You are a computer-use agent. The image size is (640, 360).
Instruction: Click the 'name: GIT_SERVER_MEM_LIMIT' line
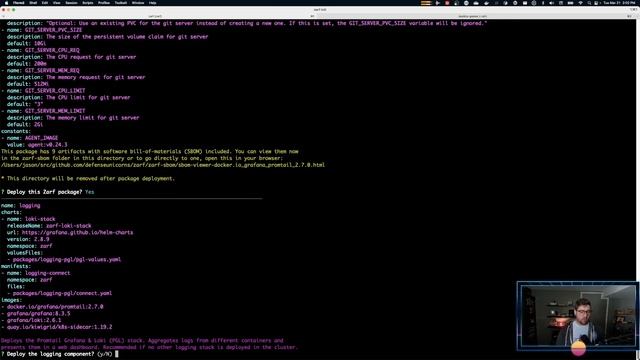[43, 111]
